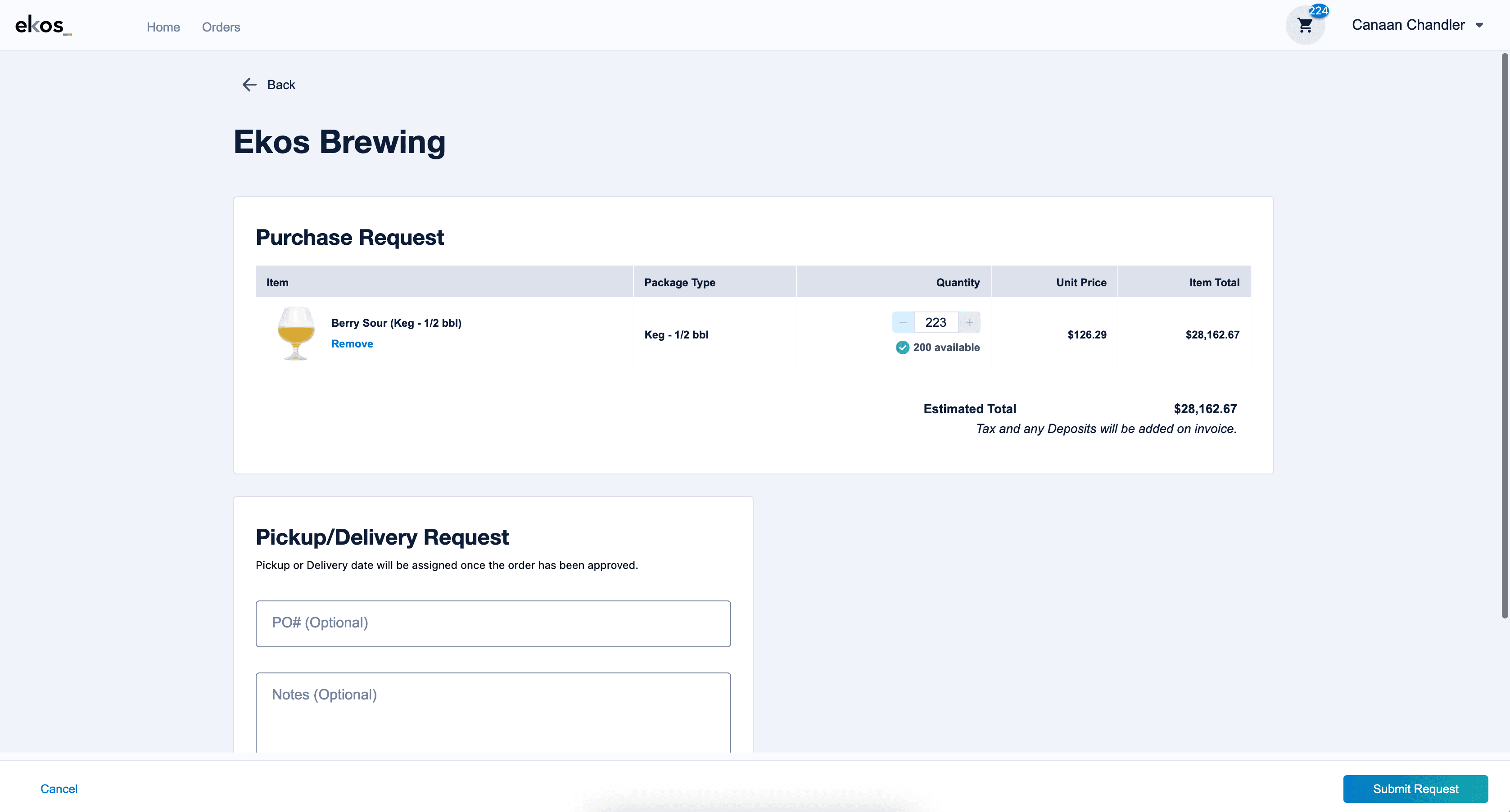
Task: Focus the PO# (Optional) field
Action: (493, 623)
